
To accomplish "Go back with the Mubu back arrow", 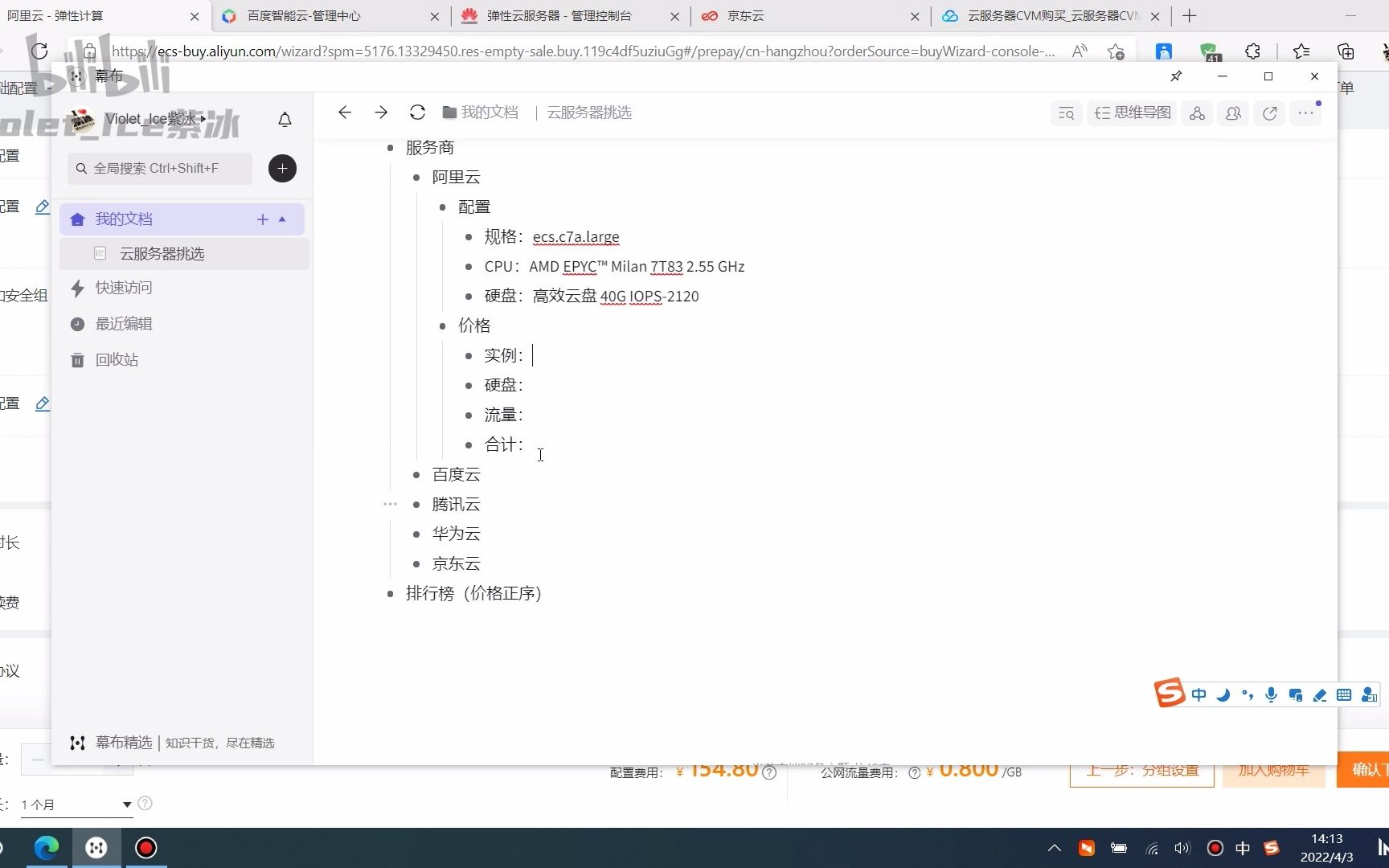I will coord(345,113).
